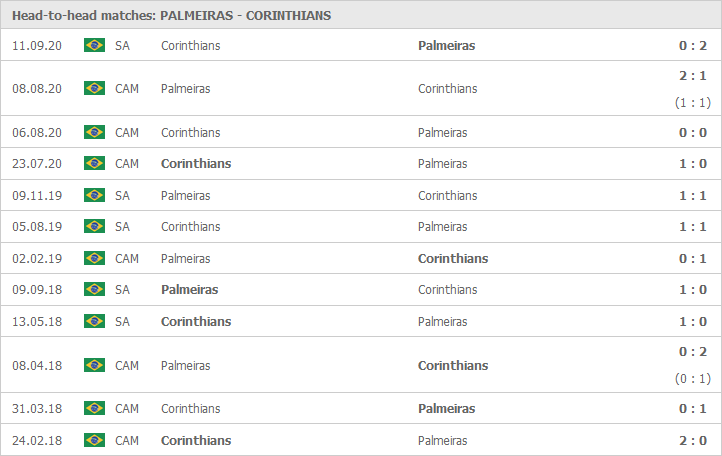The image size is (722, 456).
Task: Click the Brazil flag on the 11.09.20 row
Action: click(94, 45)
